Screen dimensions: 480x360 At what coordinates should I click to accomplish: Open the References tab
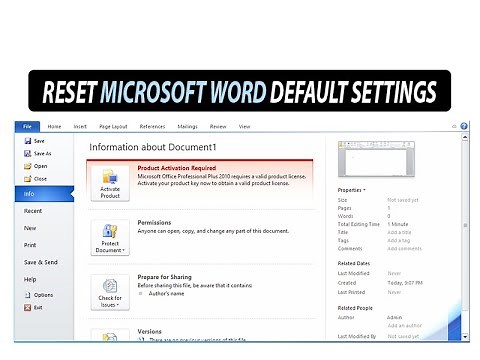pyautogui.click(x=152, y=127)
